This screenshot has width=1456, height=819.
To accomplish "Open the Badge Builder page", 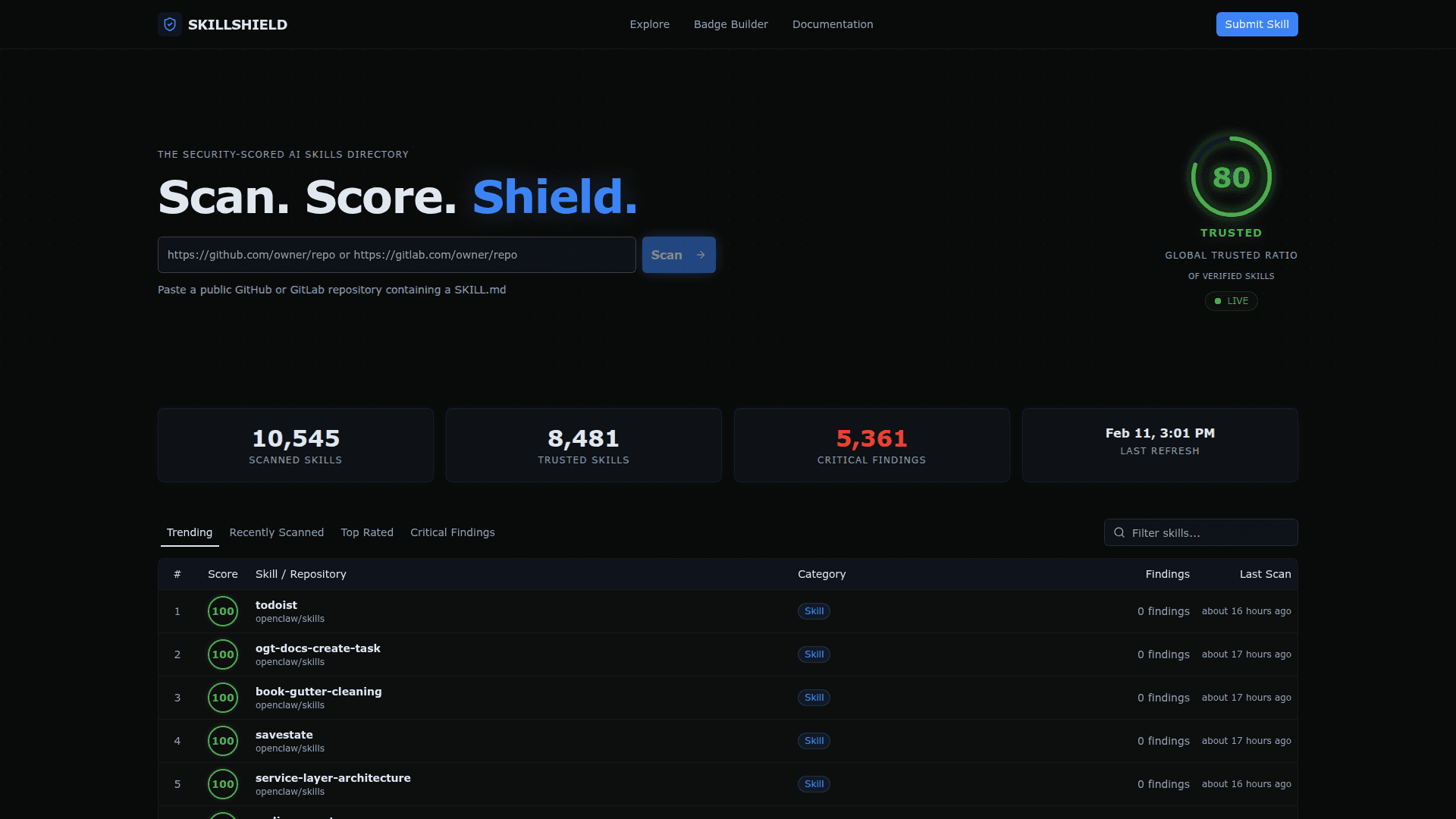I will 730,24.
